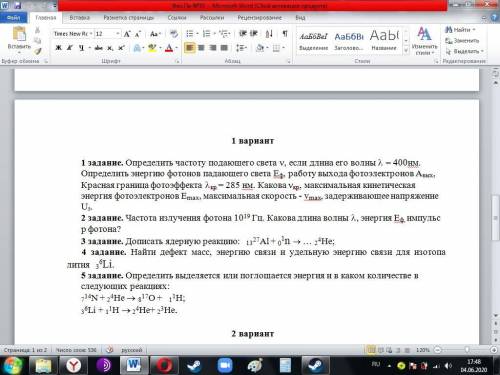This screenshot has height=375, width=500.
Task: Apply the Выделение style
Action: pos(313,41)
